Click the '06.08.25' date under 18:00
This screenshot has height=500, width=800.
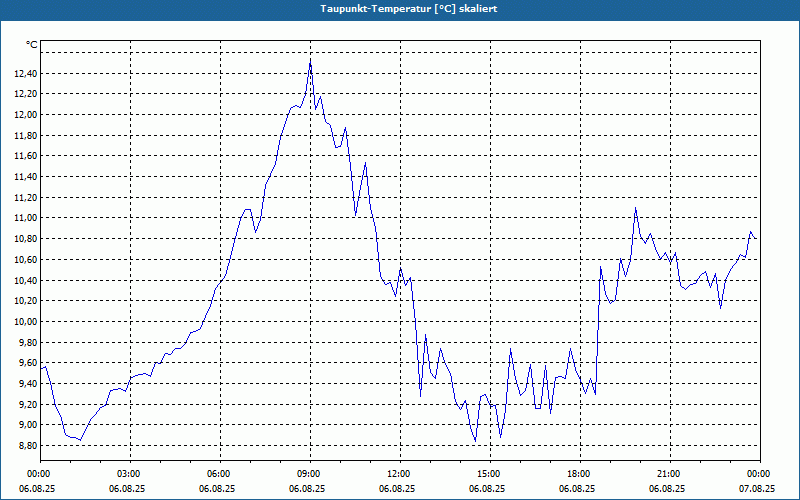tap(577, 489)
